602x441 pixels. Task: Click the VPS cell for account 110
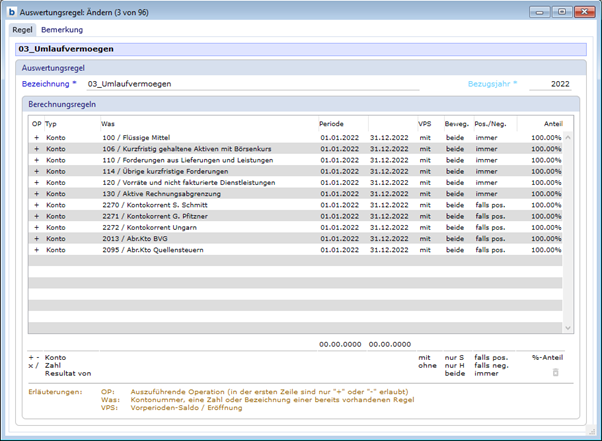coord(425,160)
